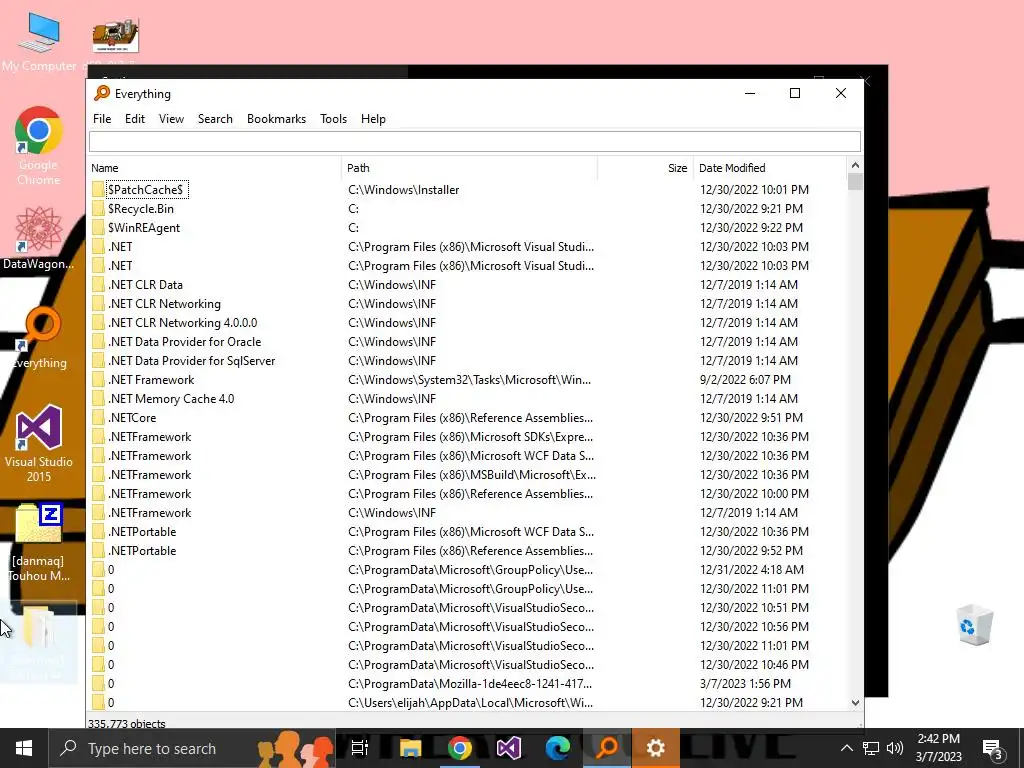Open the Recycle Bin on desktop

tap(975, 625)
